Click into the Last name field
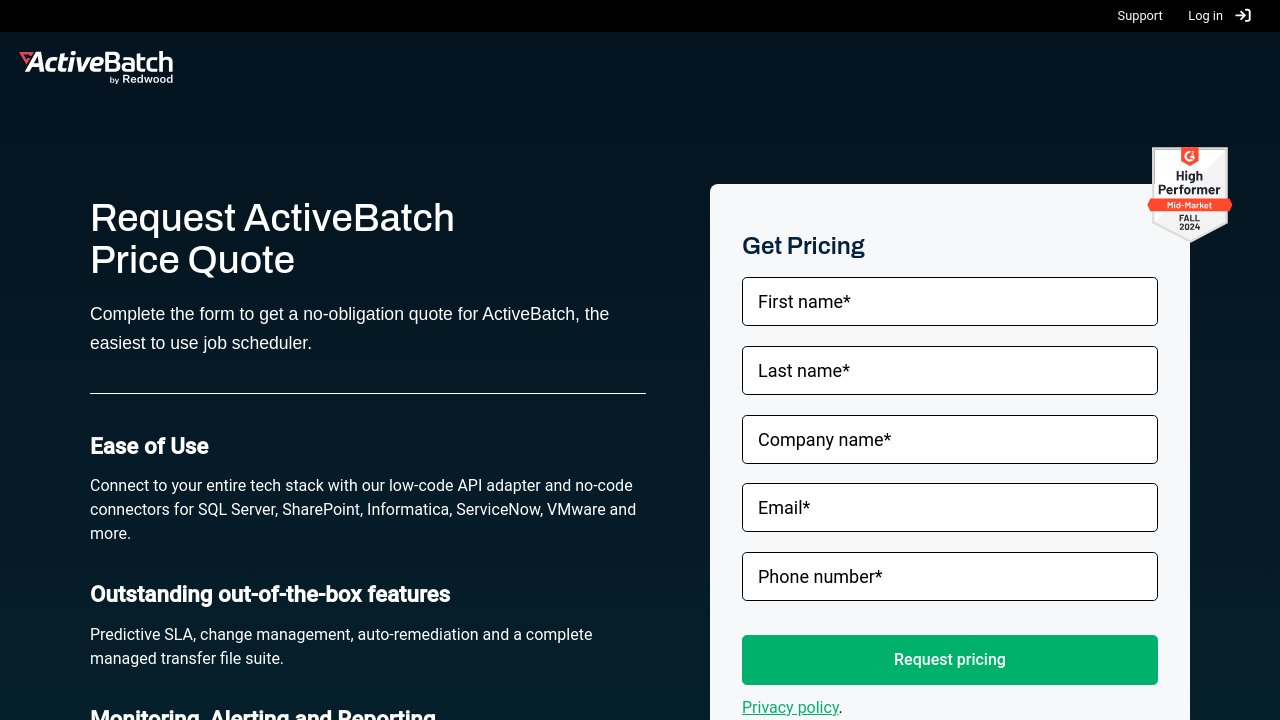Image resolution: width=1280 pixels, height=720 pixels. pos(949,371)
